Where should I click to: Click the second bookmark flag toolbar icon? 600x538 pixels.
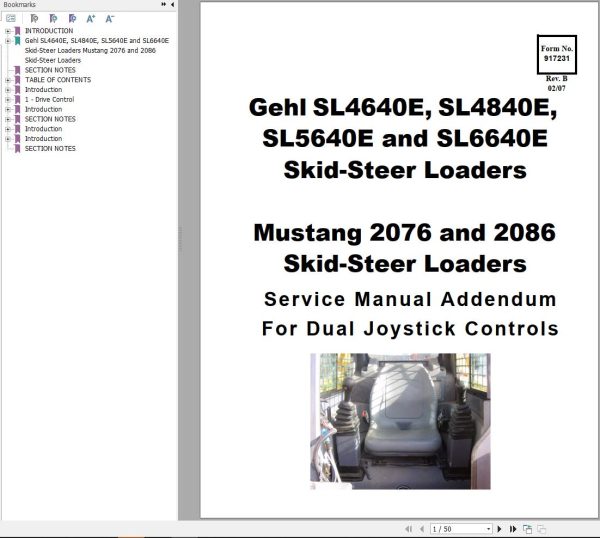[53, 18]
